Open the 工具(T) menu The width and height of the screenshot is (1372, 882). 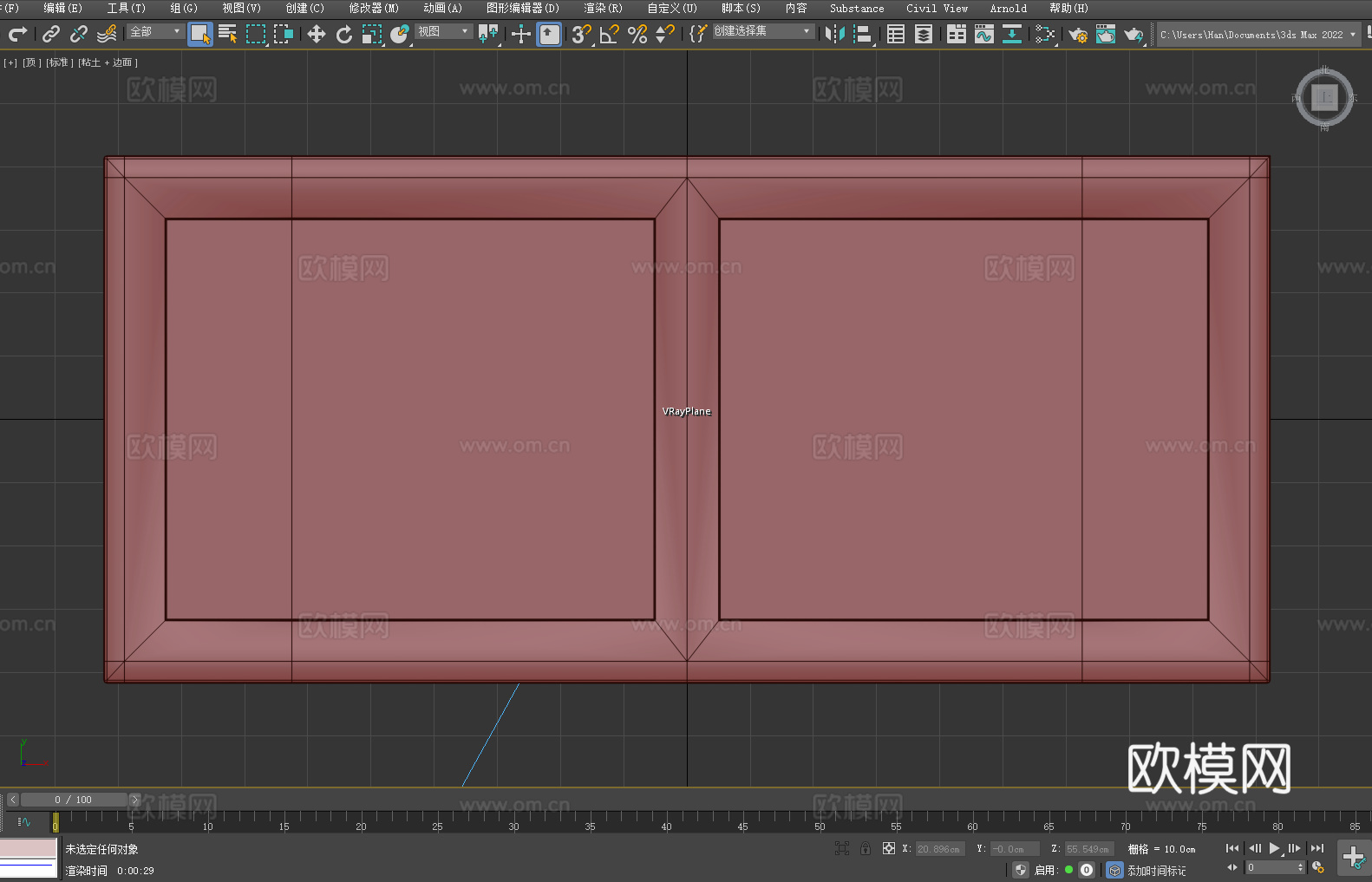pyautogui.click(x=127, y=8)
